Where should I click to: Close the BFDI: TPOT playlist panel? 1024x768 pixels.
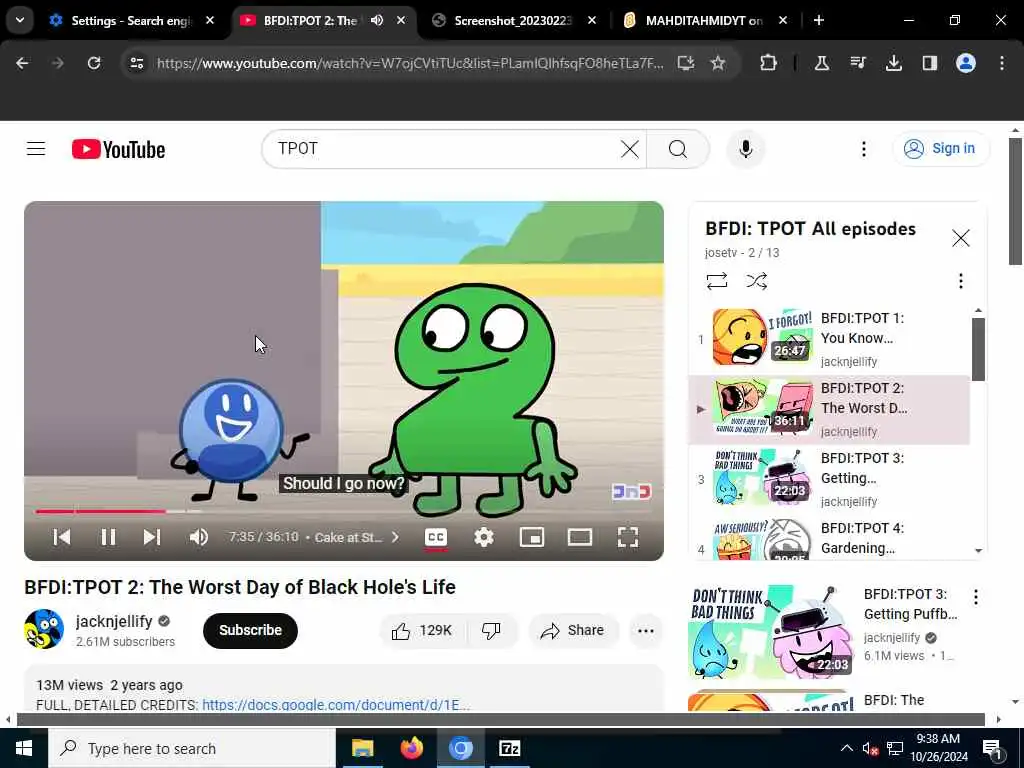pyautogui.click(x=961, y=238)
